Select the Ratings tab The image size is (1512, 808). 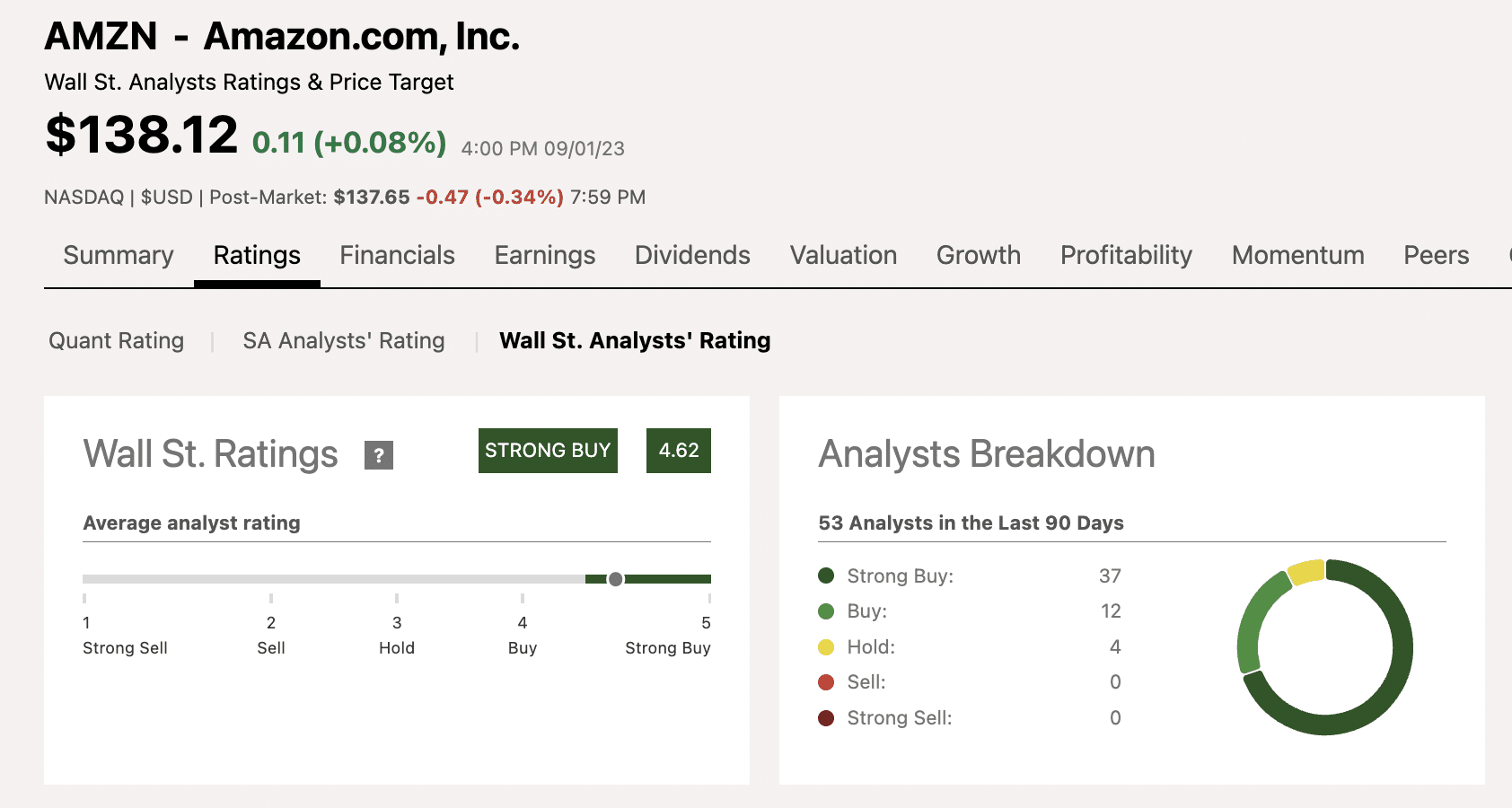tap(257, 256)
